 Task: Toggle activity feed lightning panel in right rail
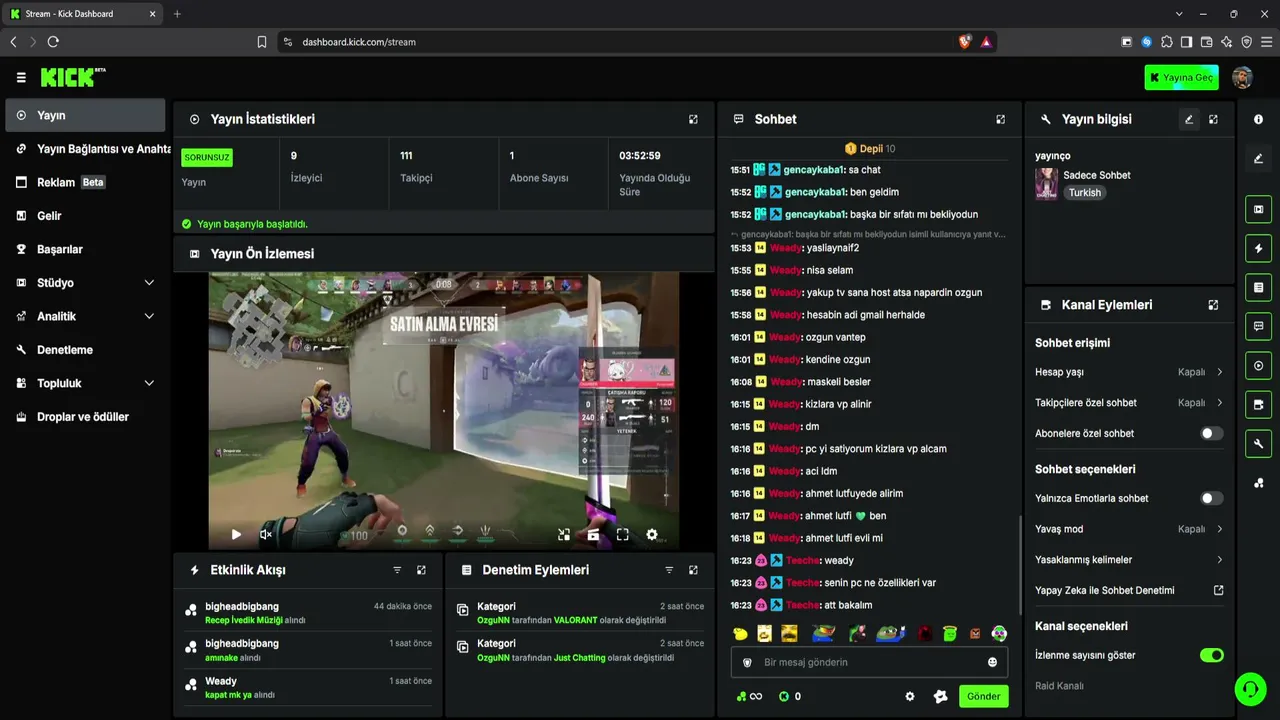(1258, 249)
